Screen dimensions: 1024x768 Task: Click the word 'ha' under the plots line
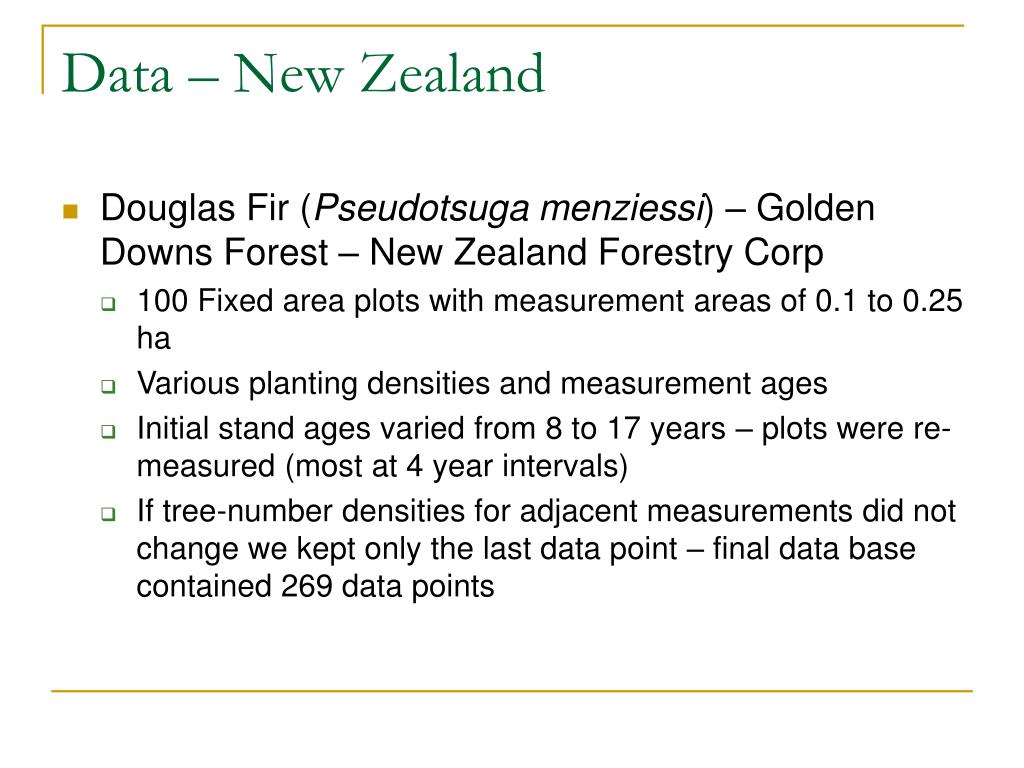pos(153,338)
